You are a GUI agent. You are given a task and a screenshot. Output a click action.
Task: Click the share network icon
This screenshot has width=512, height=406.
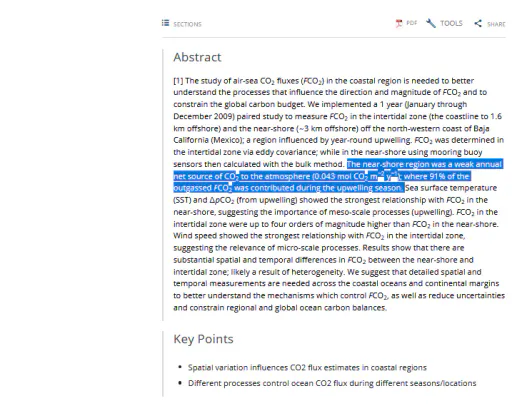pyautogui.click(x=478, y=23)
